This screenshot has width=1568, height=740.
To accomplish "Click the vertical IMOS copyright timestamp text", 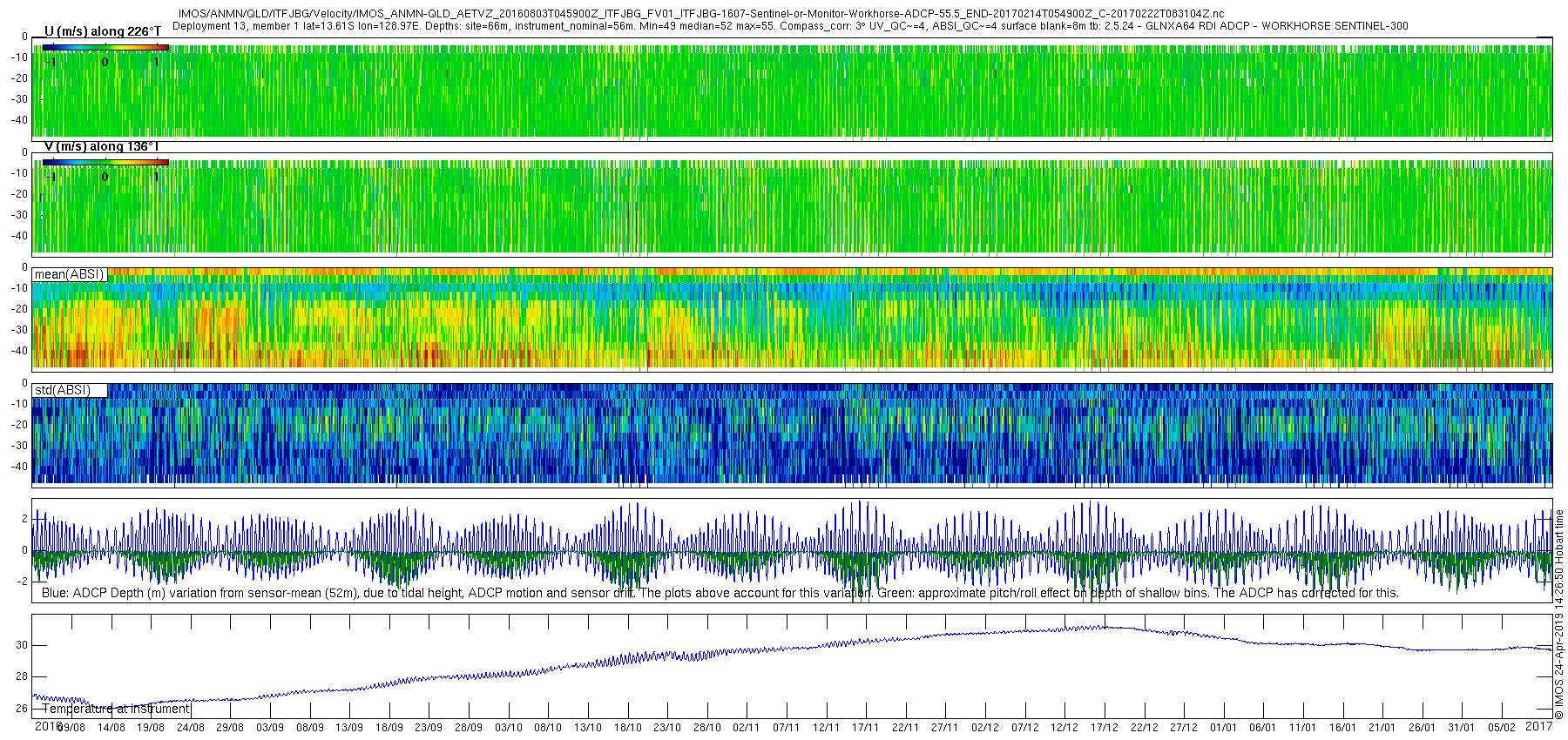I will (x=1559, y=620).
